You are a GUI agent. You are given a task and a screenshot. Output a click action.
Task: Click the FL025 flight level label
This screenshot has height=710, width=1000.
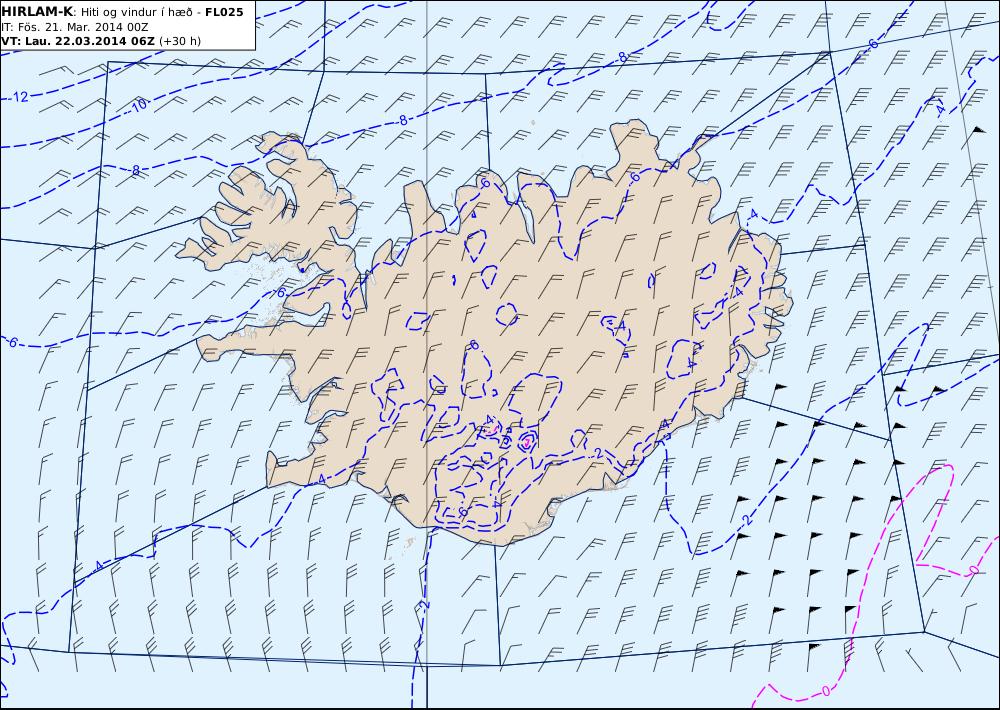224,12
